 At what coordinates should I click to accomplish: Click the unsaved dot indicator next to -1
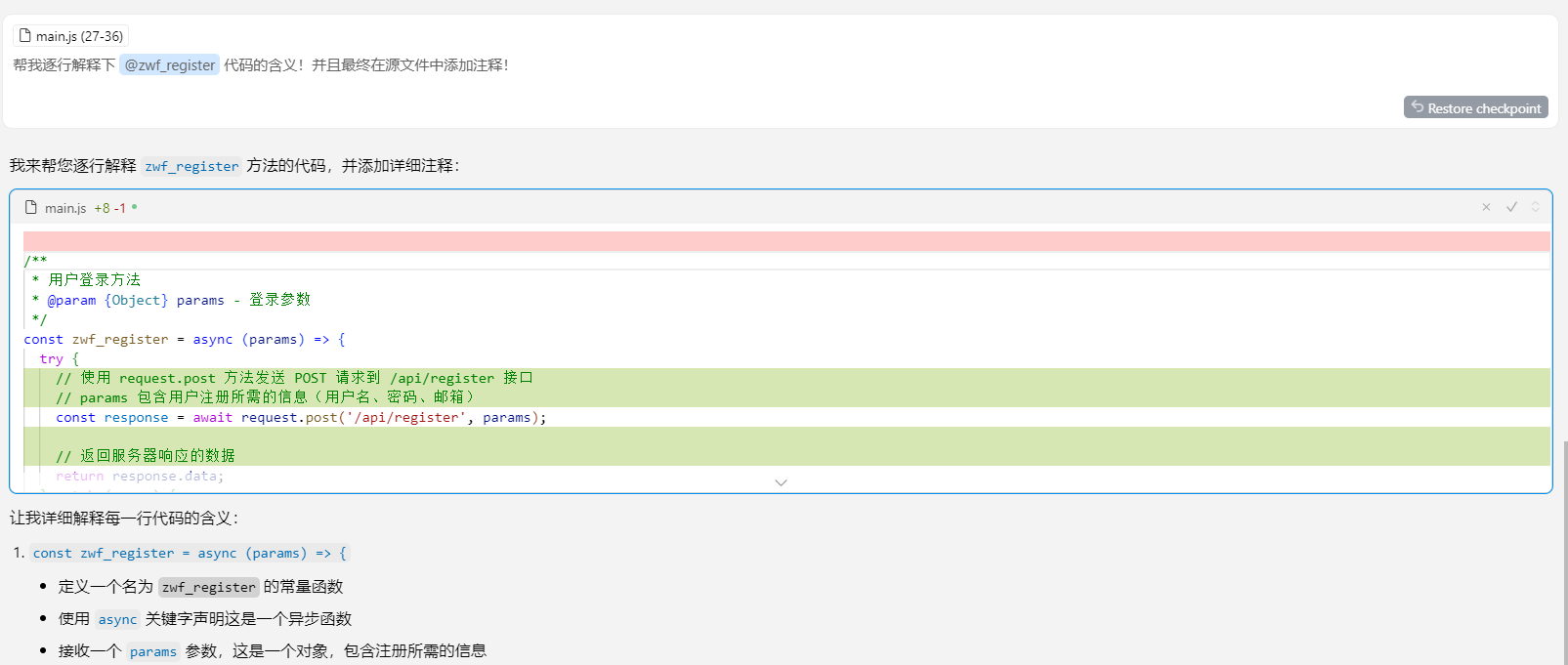click(135, 207)
